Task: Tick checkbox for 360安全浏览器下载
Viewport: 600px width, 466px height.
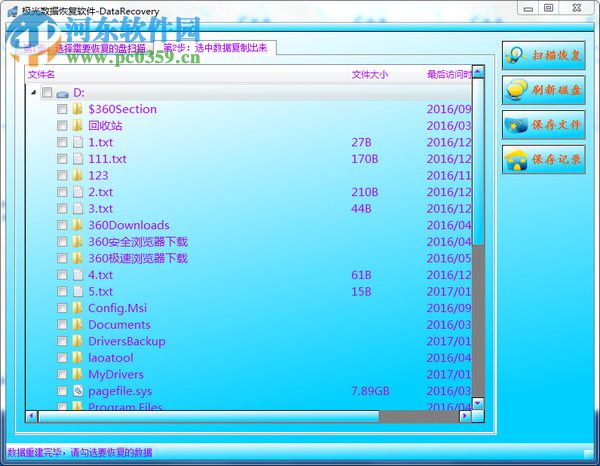Action: tap(62, 242)
